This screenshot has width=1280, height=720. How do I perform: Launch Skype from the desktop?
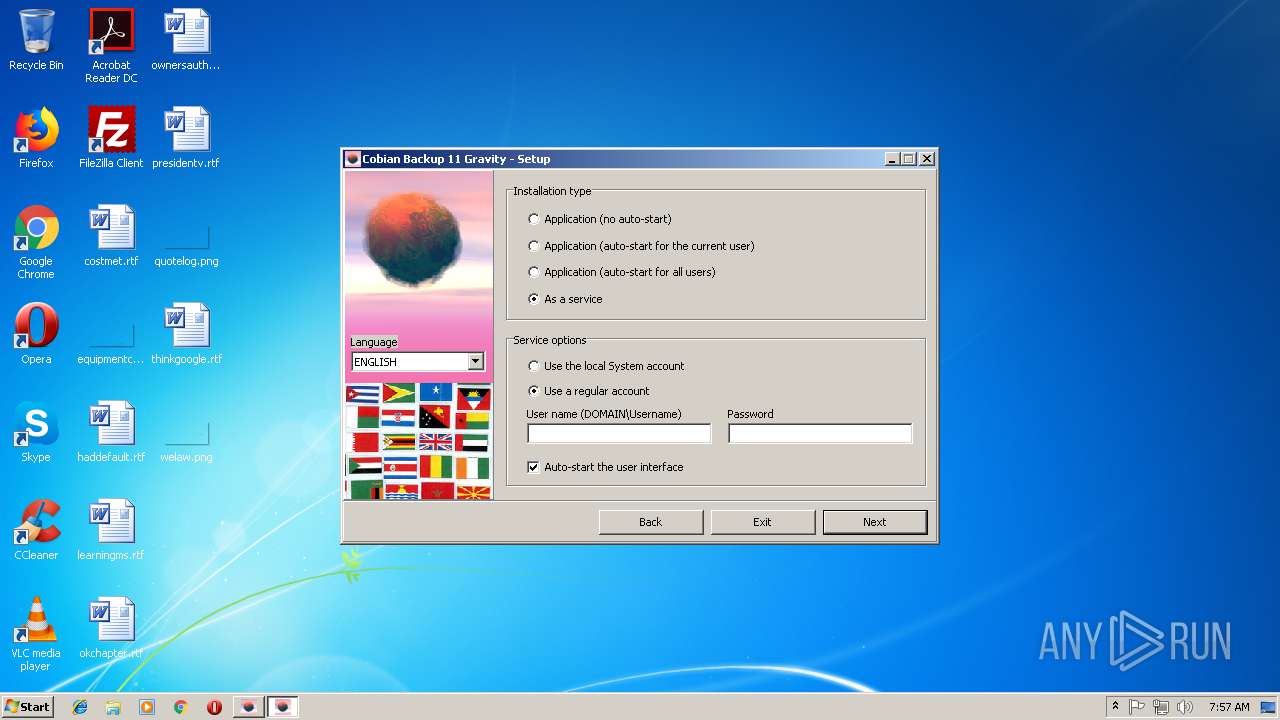[x=36, y=432]
